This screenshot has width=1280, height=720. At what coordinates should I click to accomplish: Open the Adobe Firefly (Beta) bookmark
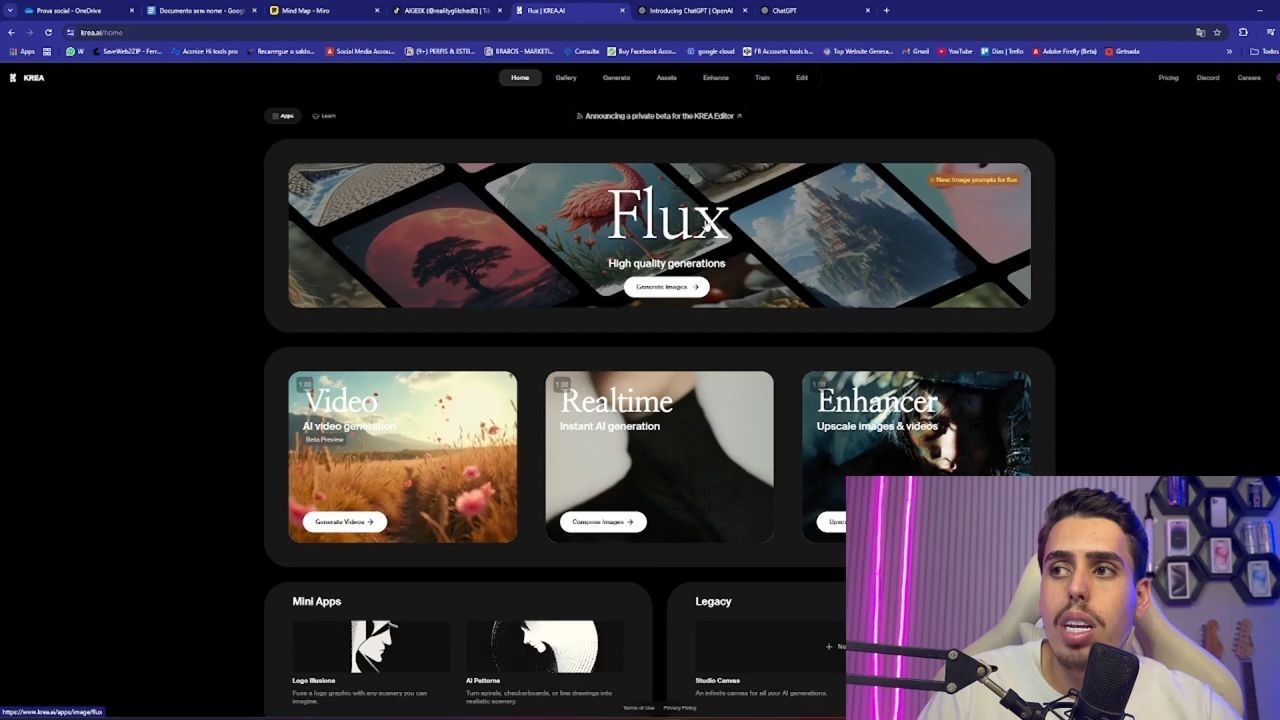pyautogui.click(x=1064, y=51)
